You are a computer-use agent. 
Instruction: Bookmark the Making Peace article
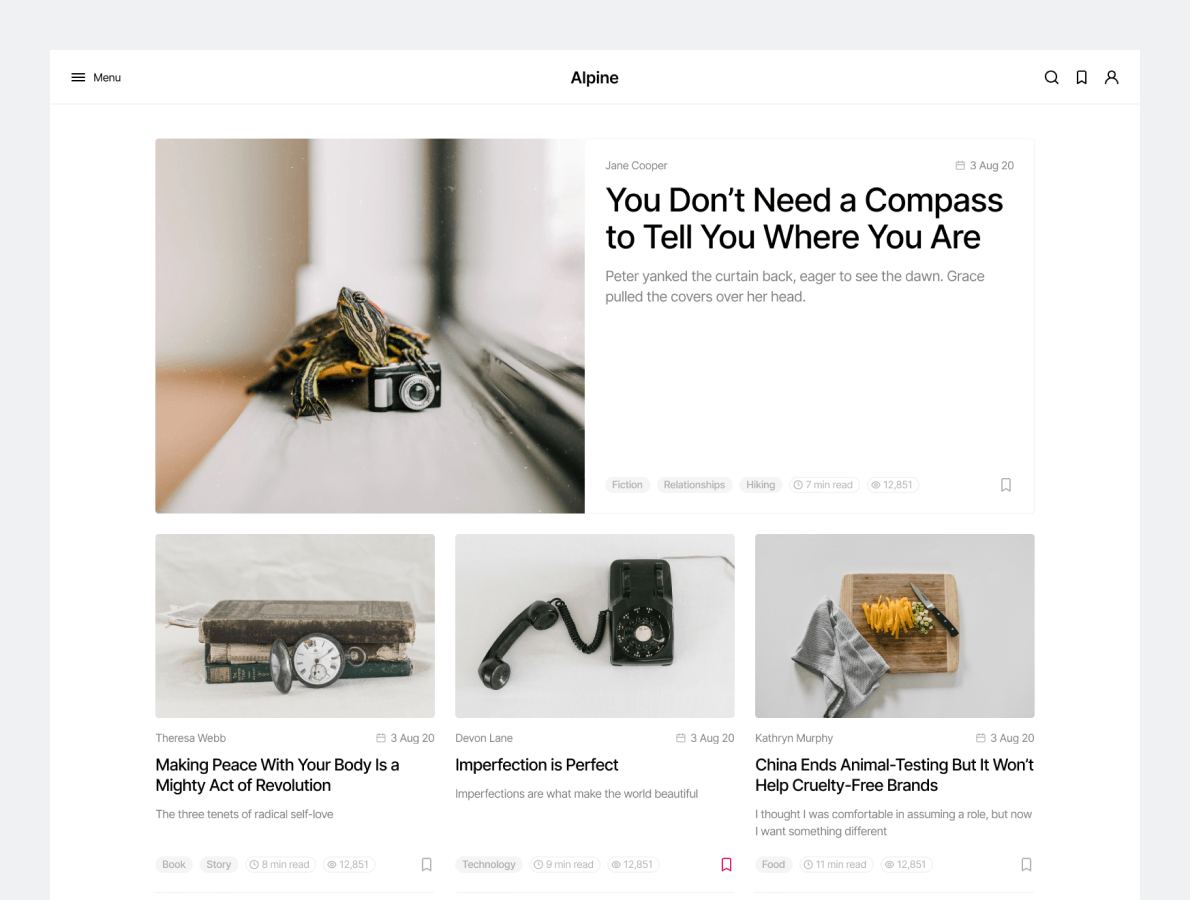point(427,864)
